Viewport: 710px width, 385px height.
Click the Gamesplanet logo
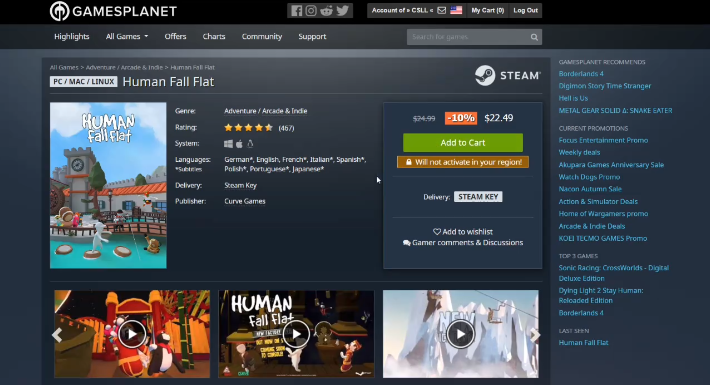tap(113, 11)
